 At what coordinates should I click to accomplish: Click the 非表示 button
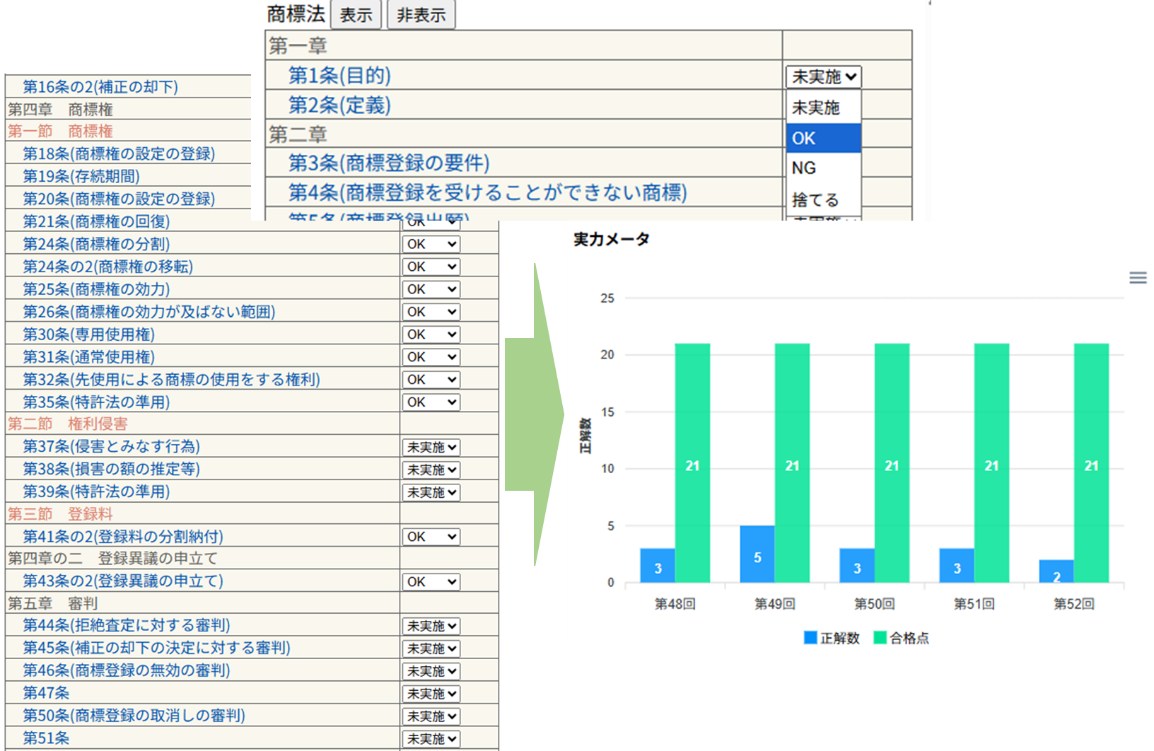click(421, 15)
